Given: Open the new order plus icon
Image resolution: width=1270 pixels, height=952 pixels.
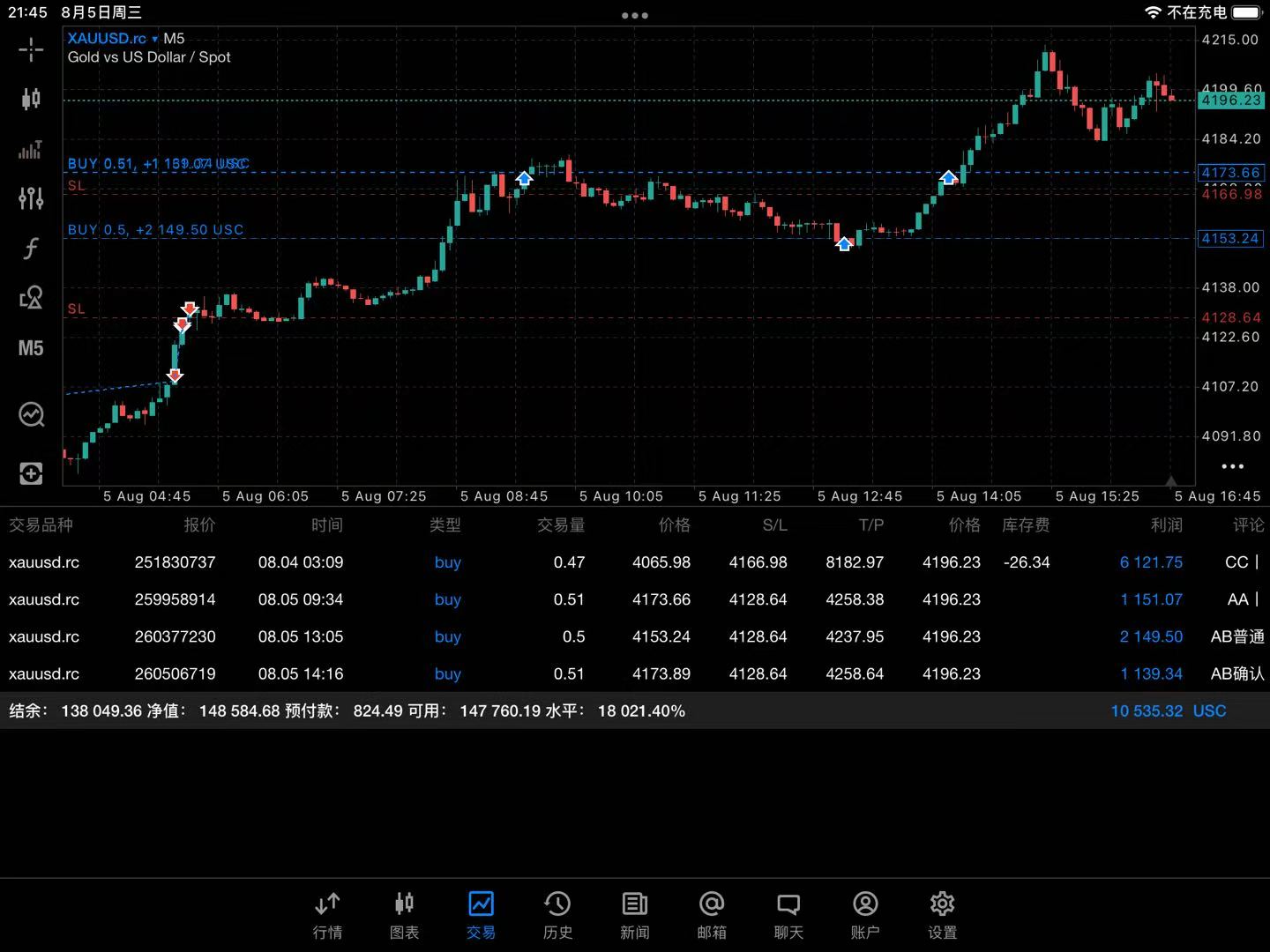Looking at the screenshot, I should (x=31, y=473).
